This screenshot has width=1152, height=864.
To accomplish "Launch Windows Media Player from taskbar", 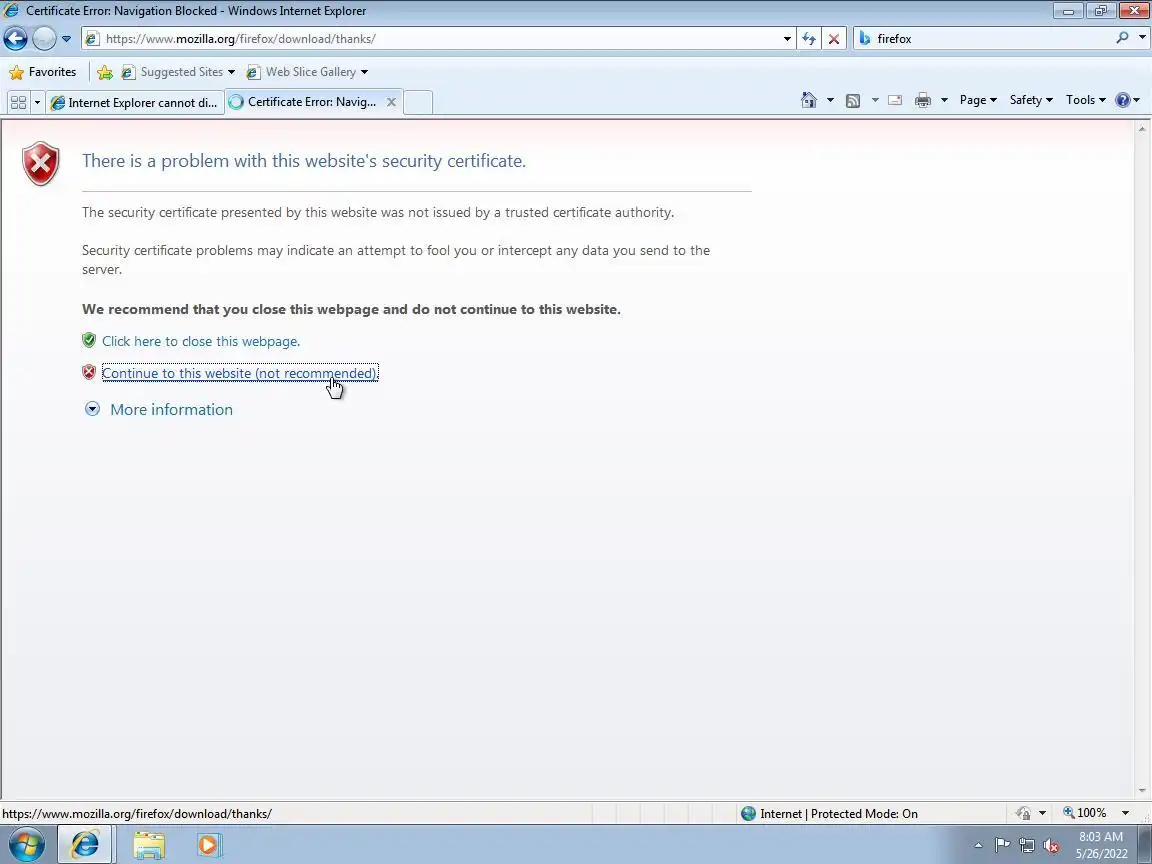I will click(x=209, y=845).
